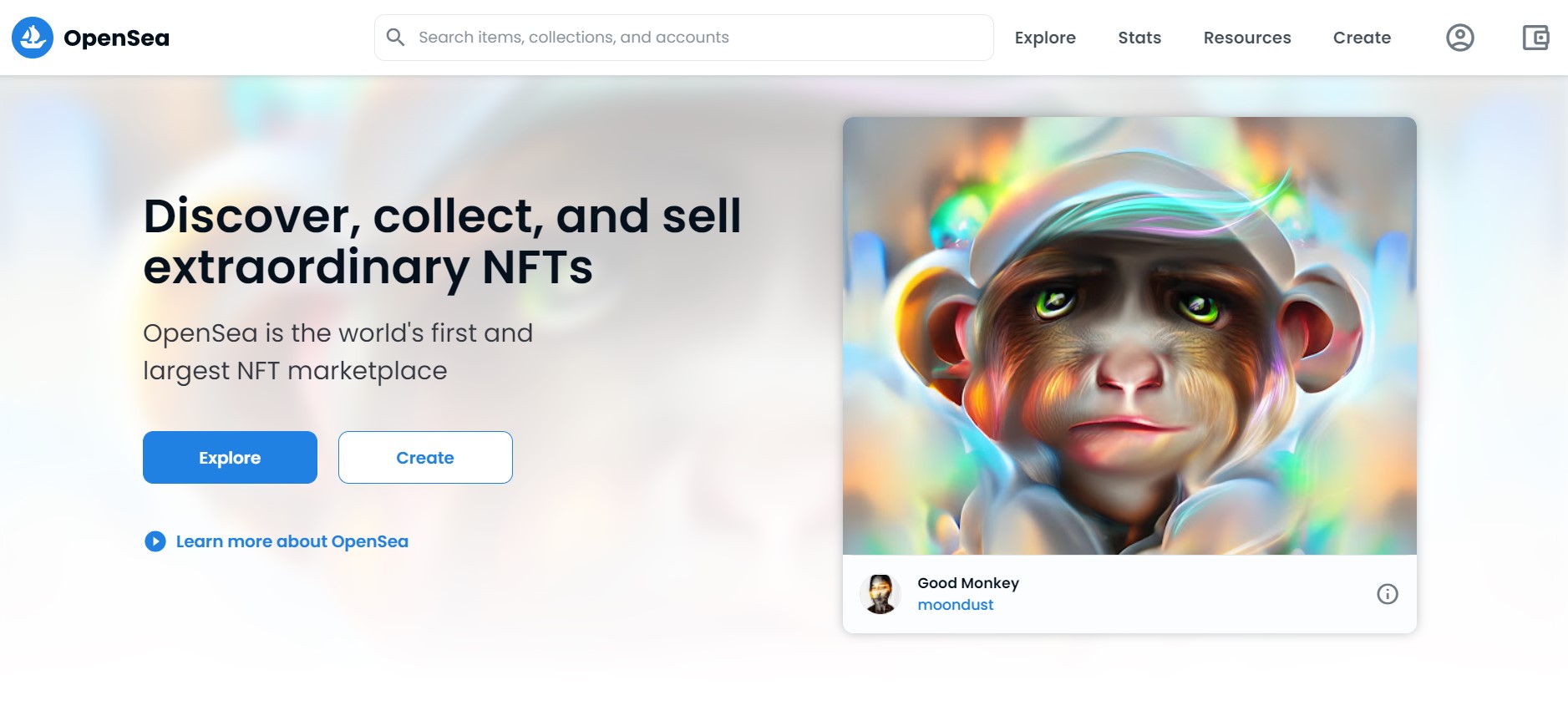This screenshot has width=1568, height=726.
Task: Click the magnifying glass search icon
Action: coord(396,38)
